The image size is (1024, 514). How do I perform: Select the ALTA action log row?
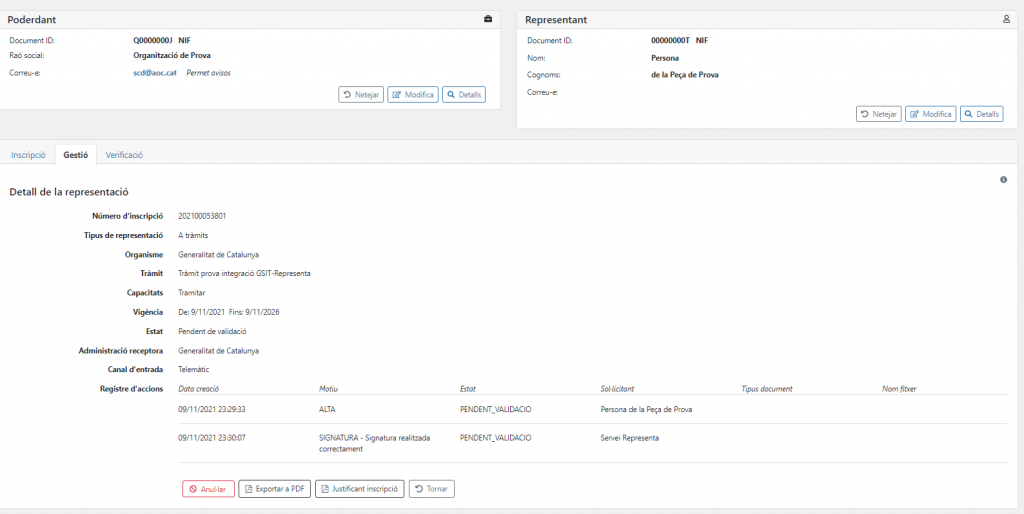(590, 409)
